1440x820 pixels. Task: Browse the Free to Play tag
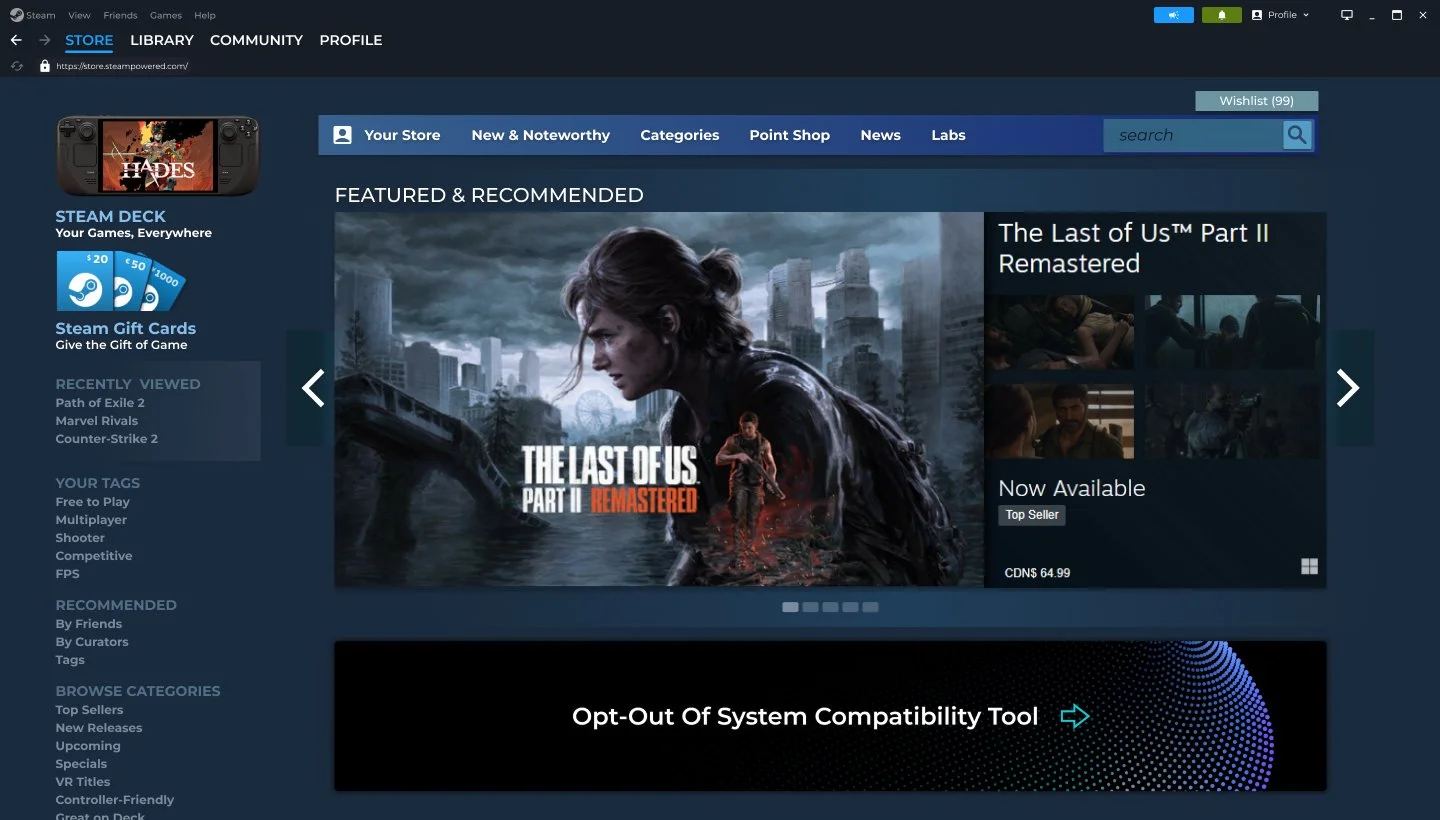pyautogui.click(x=93, y=502)
